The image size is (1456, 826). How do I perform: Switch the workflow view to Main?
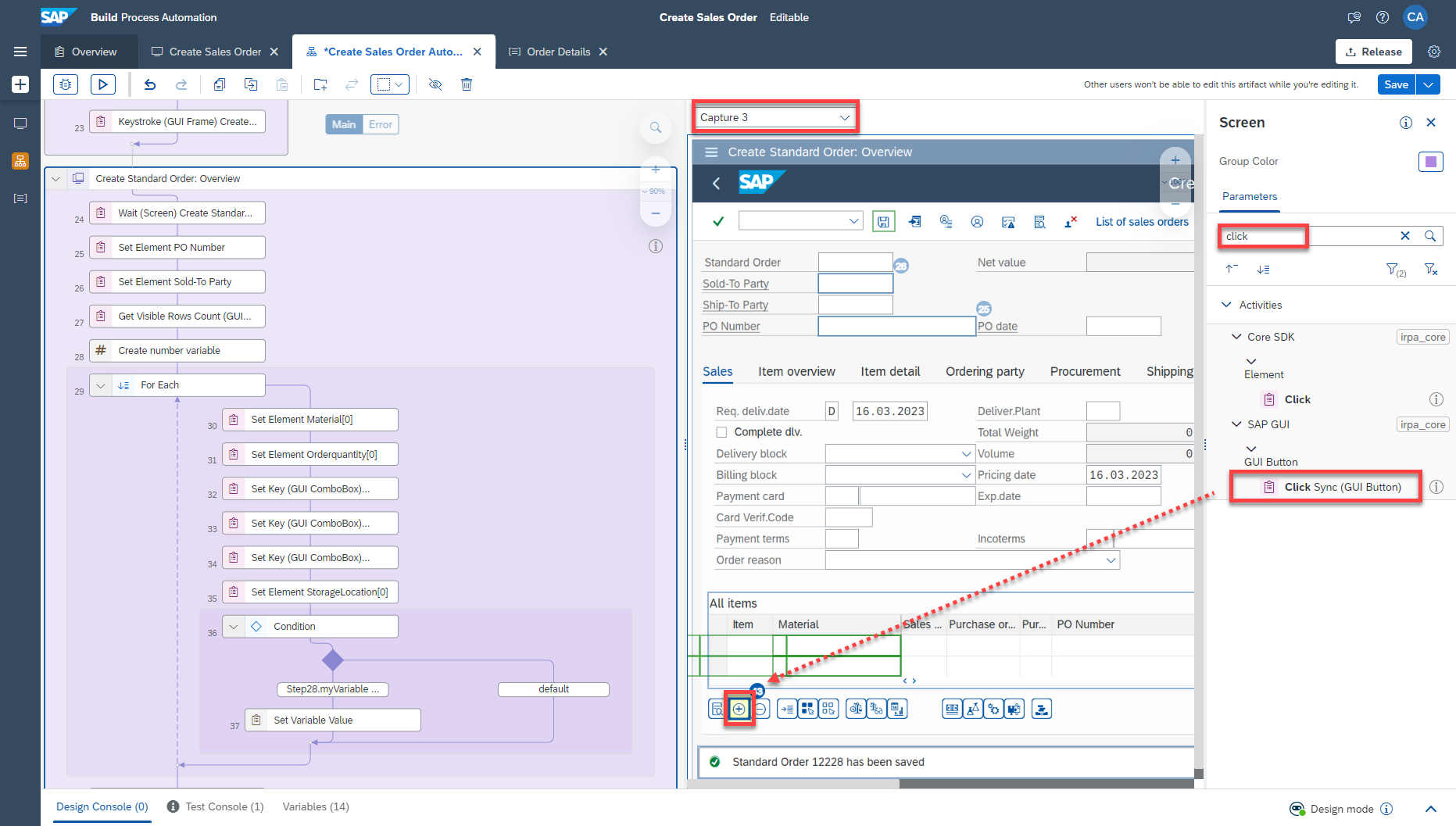[x=344, y=124]
